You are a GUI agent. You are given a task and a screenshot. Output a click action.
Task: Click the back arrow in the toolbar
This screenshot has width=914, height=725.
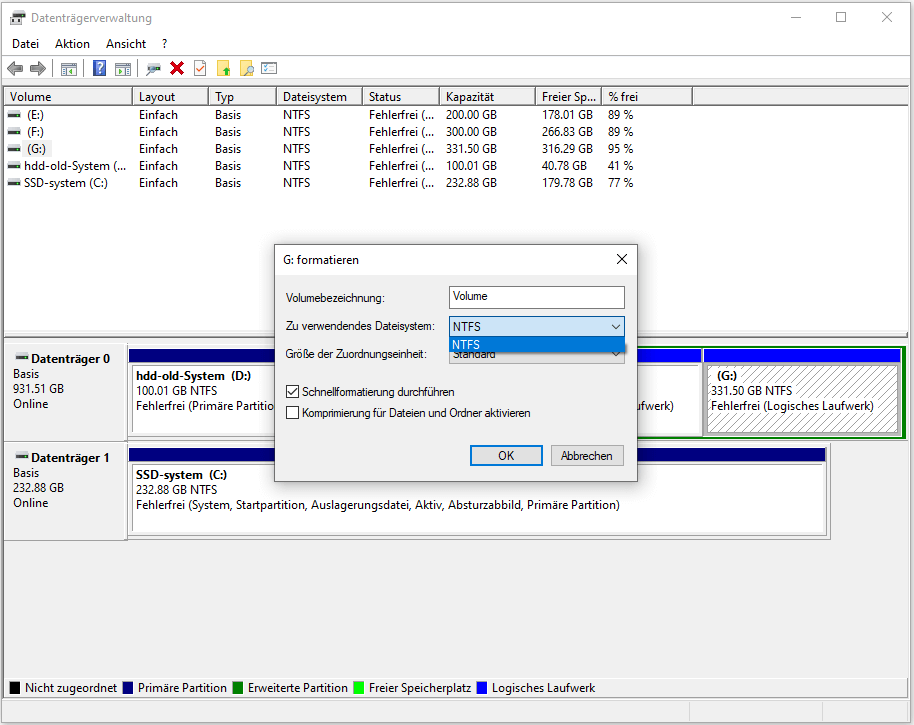[15, 68]
